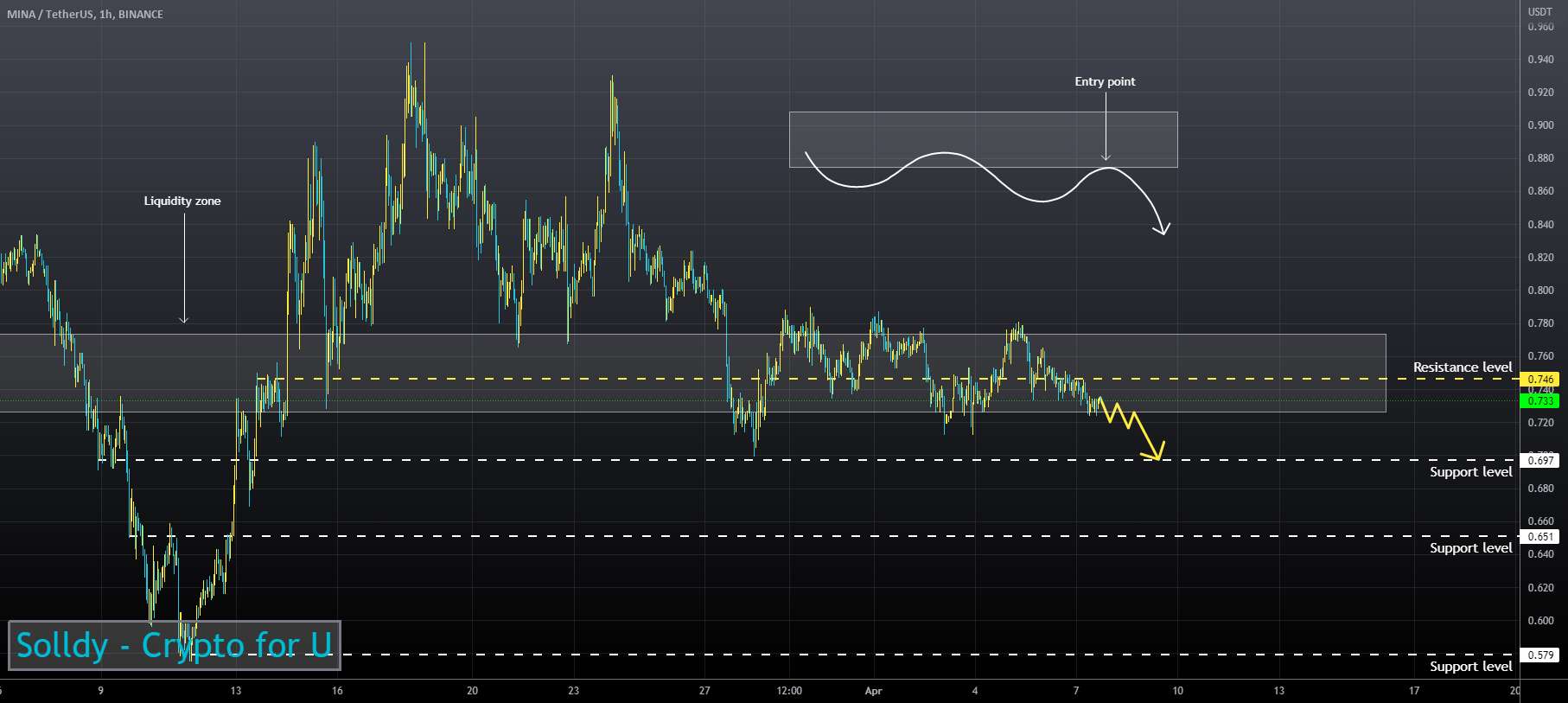The height and width of the screenshot is (703, 1568).
Task: Click the '10' date on time axis
Action: point(1177,691)
